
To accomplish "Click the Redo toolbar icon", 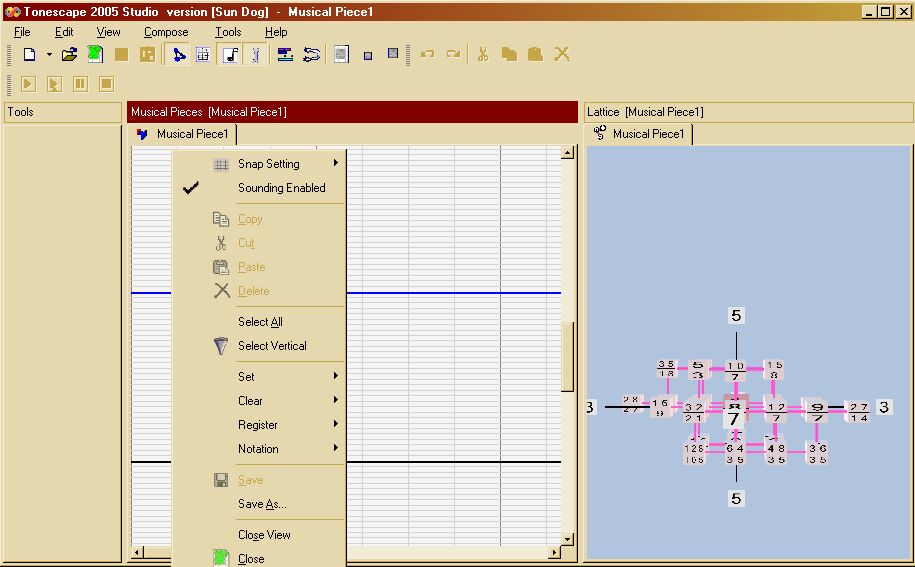I will [x=453, y=54].
